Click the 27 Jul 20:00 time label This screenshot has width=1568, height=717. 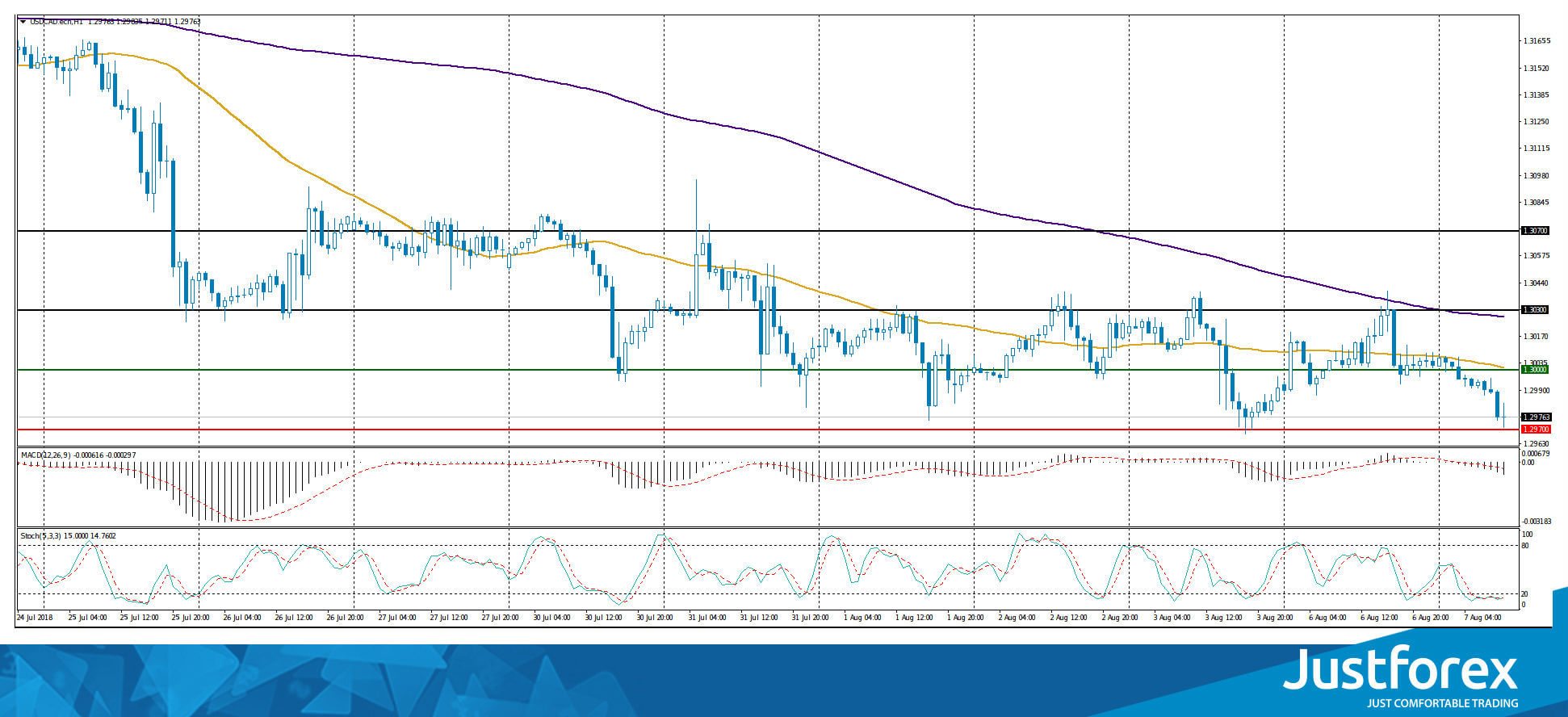click(x=501, y=618)
